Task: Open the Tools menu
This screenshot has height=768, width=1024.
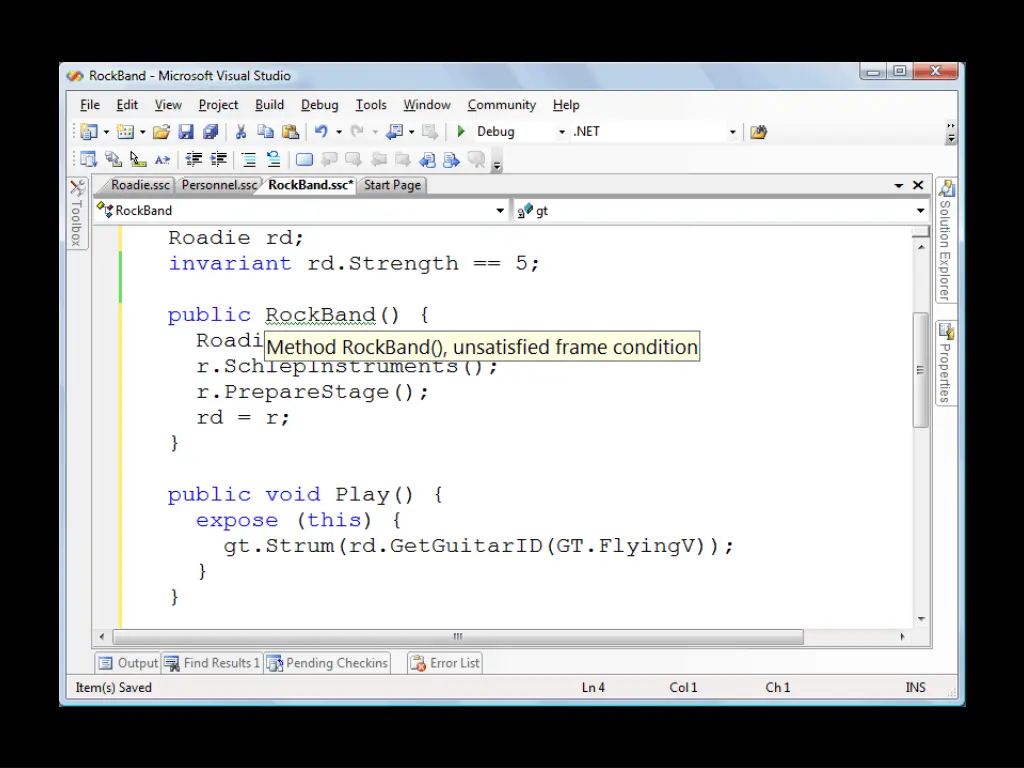Action: pos(371,104)
